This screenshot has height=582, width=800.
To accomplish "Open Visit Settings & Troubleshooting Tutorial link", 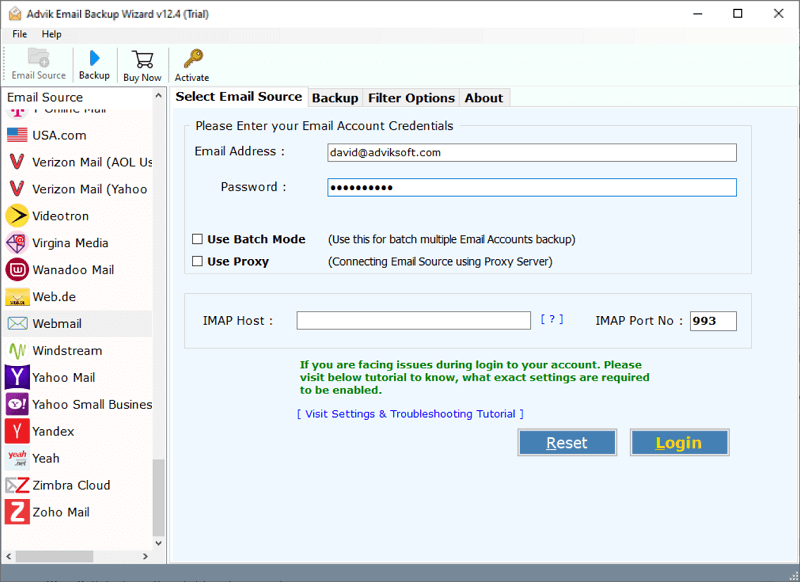I will click(410, 414).
